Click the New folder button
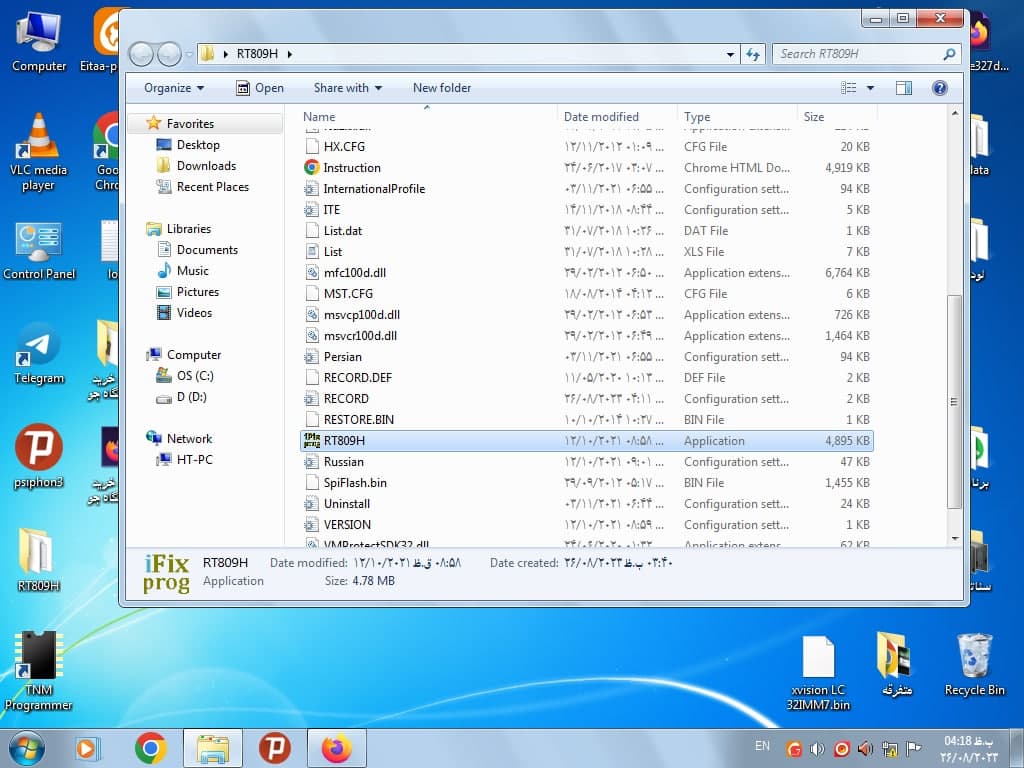 [441, 88]
